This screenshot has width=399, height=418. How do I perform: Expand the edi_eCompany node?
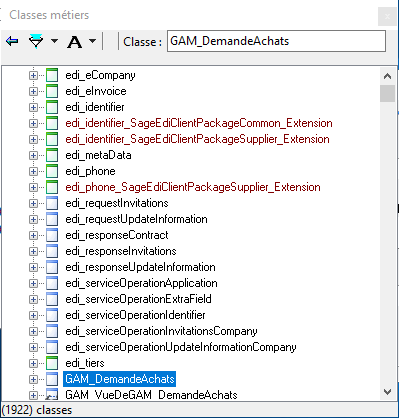pyautogui.click(x=33, y=75)
